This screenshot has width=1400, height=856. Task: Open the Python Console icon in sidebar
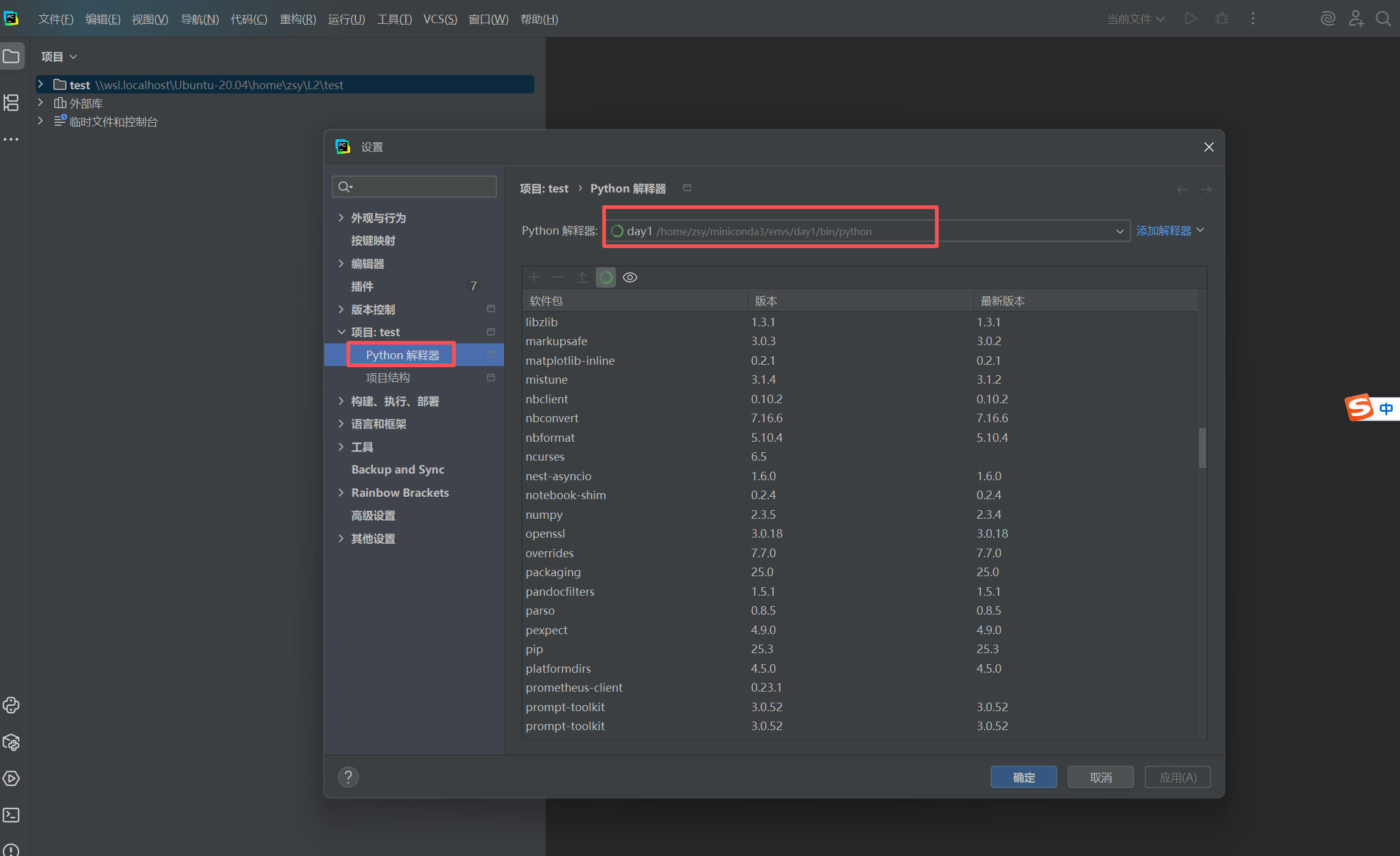click(11, 705)
